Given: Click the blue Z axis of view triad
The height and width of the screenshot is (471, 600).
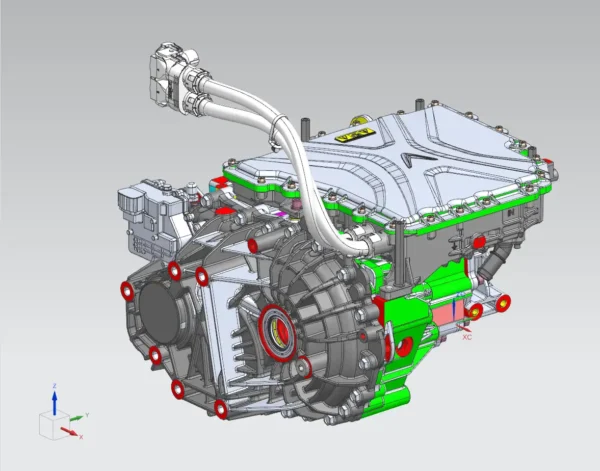Looking at the screenshot, I should tap(54, 403).
